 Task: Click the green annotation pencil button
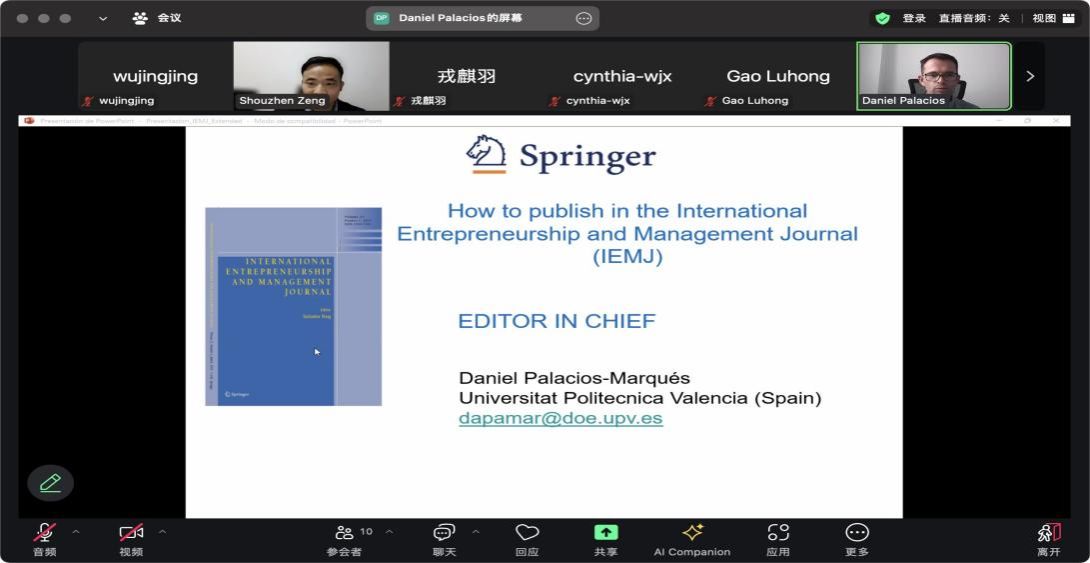tap(50, 483)
